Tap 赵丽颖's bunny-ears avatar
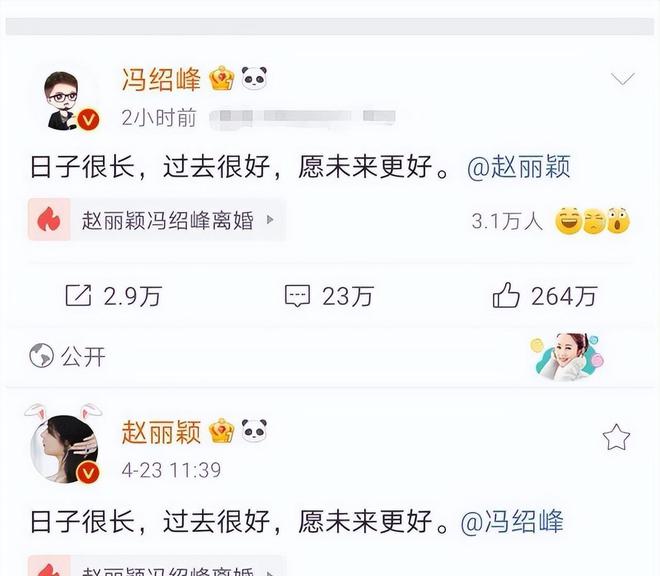660x576 pixels. (x=64, y=443)
